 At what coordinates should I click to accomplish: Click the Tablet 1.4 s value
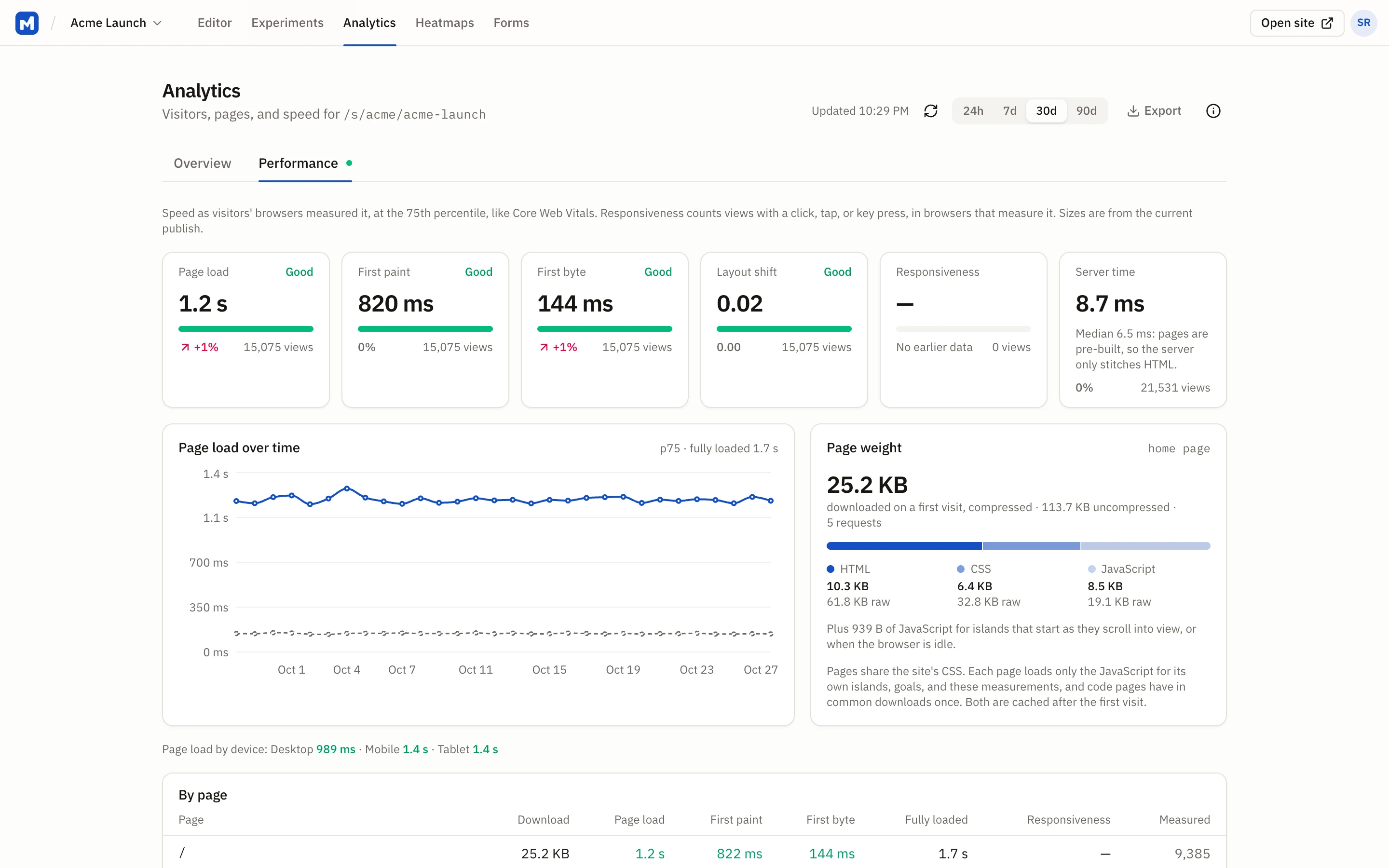coord(485,749)
